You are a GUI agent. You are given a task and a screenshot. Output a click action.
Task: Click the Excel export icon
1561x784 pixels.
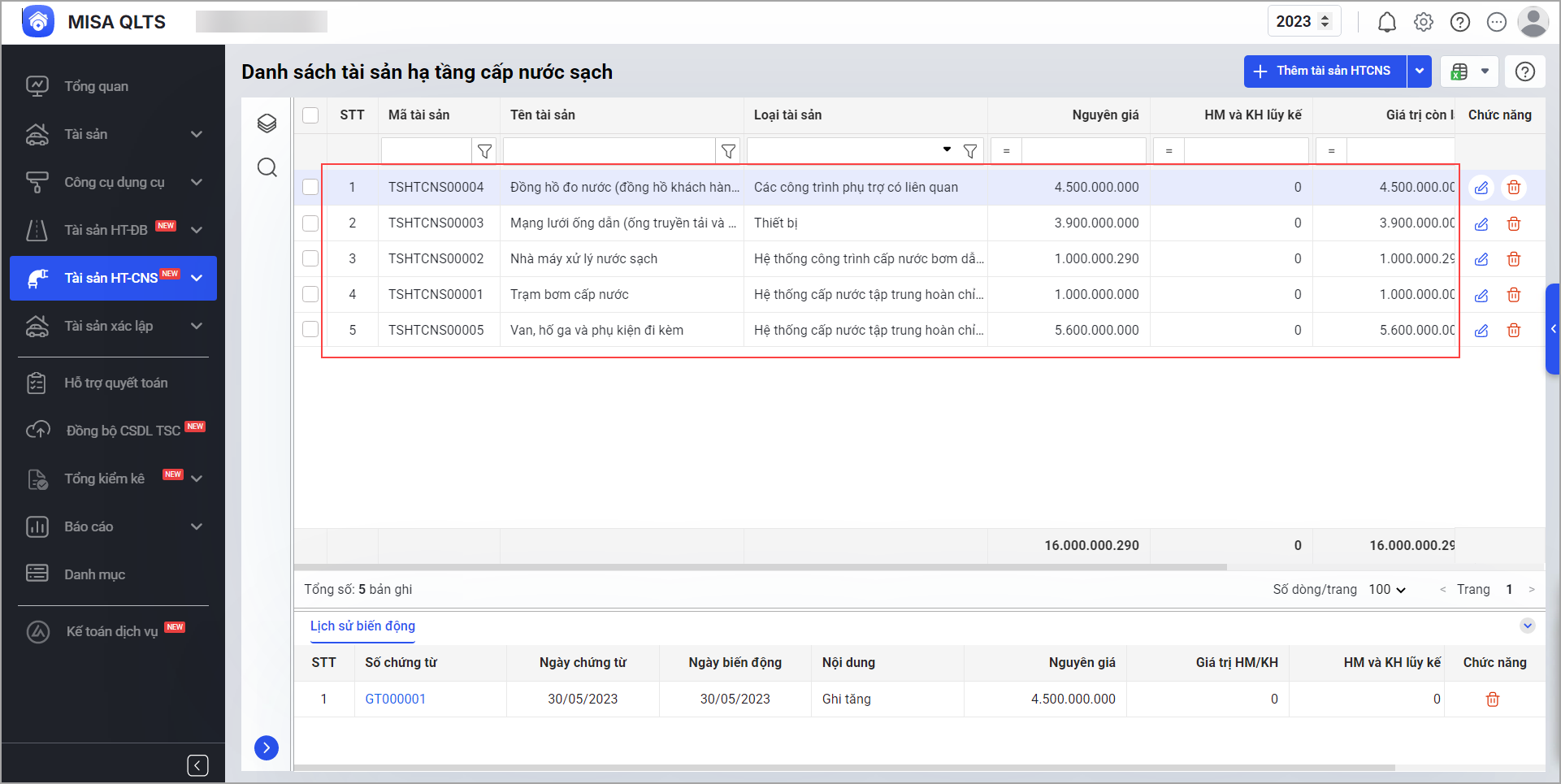click(x=1459, y=71)
